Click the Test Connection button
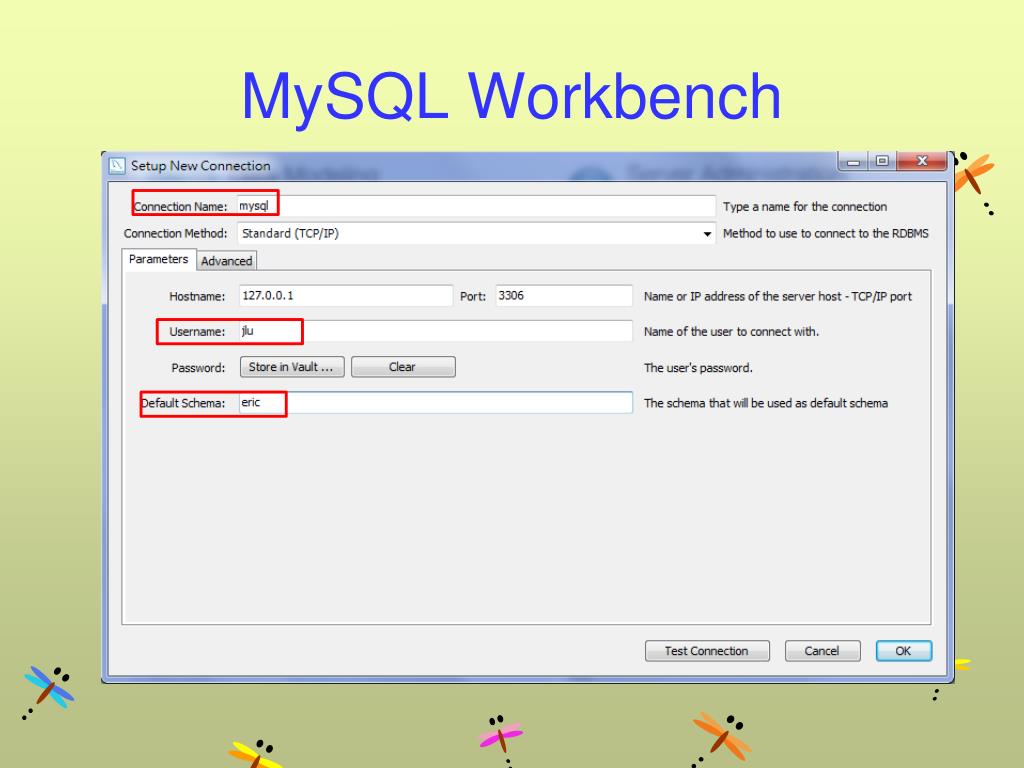 pyautogui.click(x=707, y=651)
